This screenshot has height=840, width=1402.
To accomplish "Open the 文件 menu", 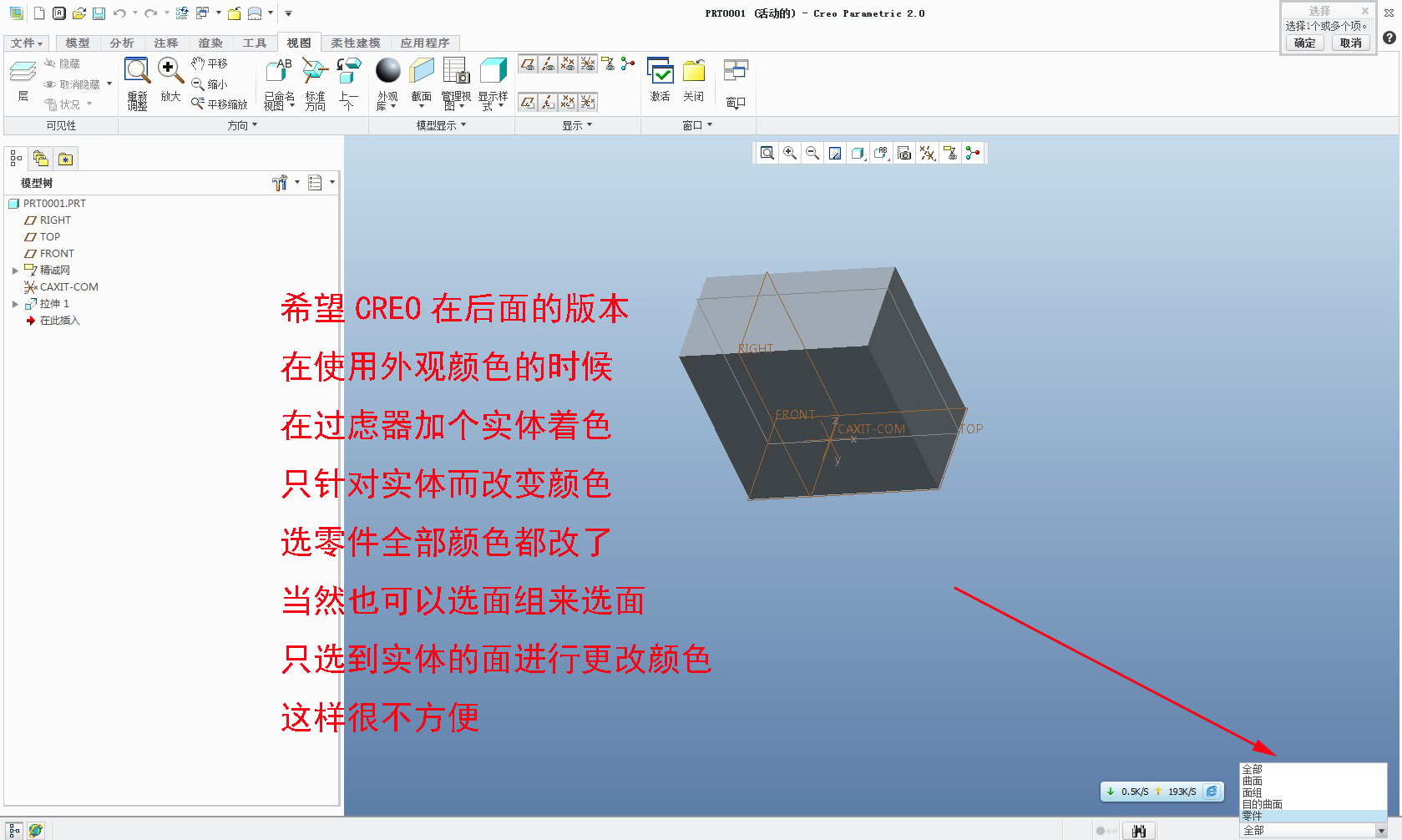I will coord(26,43).
